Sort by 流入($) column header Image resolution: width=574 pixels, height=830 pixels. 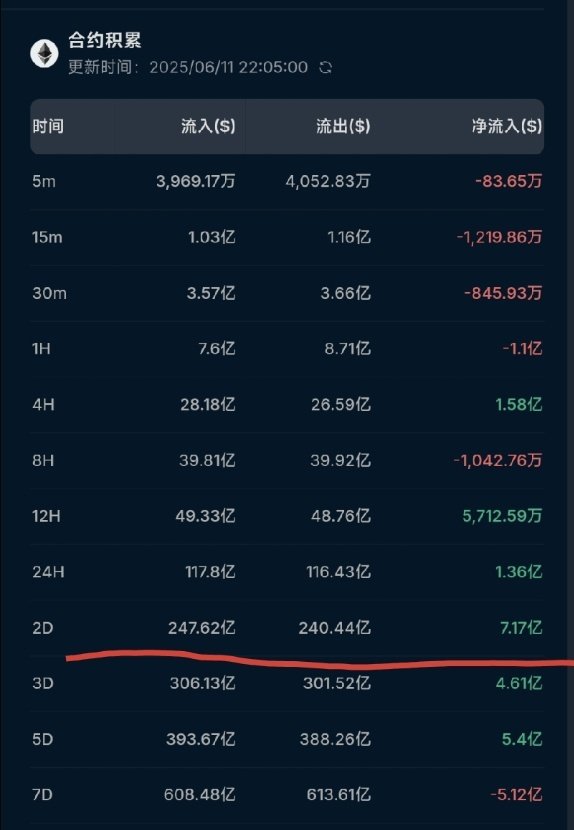tap(208, 127)
